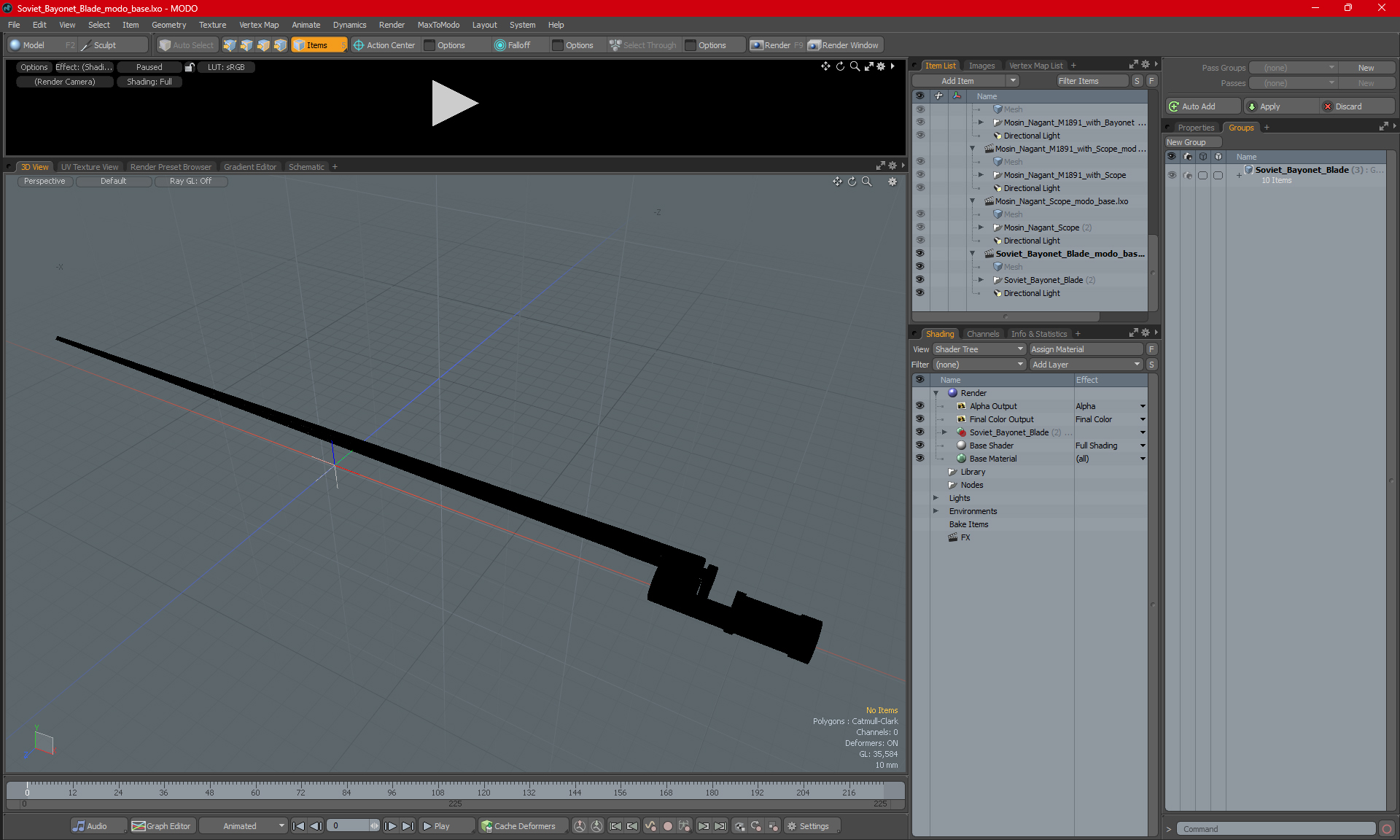This screenshot has height=840, width=1400.
Task: Change the Perspective view type
Action: [44, 181]
